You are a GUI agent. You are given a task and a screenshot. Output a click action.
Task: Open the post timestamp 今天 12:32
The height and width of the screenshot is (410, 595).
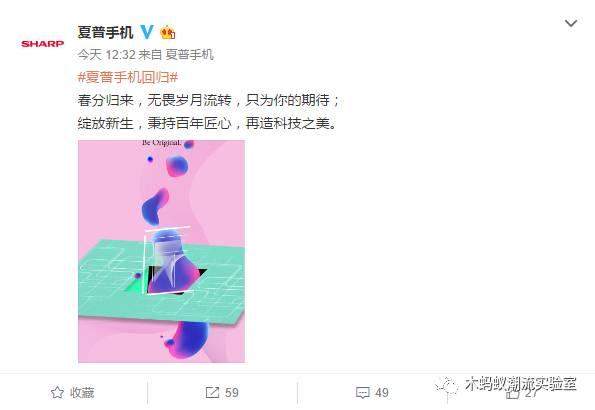click(107, 55)
